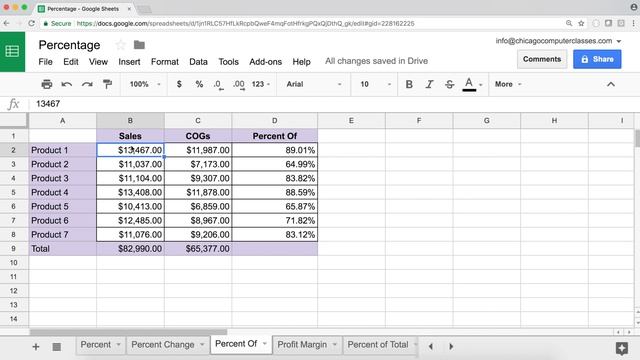
Task: Toggle italic formatting
Action: pyautogui.click(x=429, y=84)
